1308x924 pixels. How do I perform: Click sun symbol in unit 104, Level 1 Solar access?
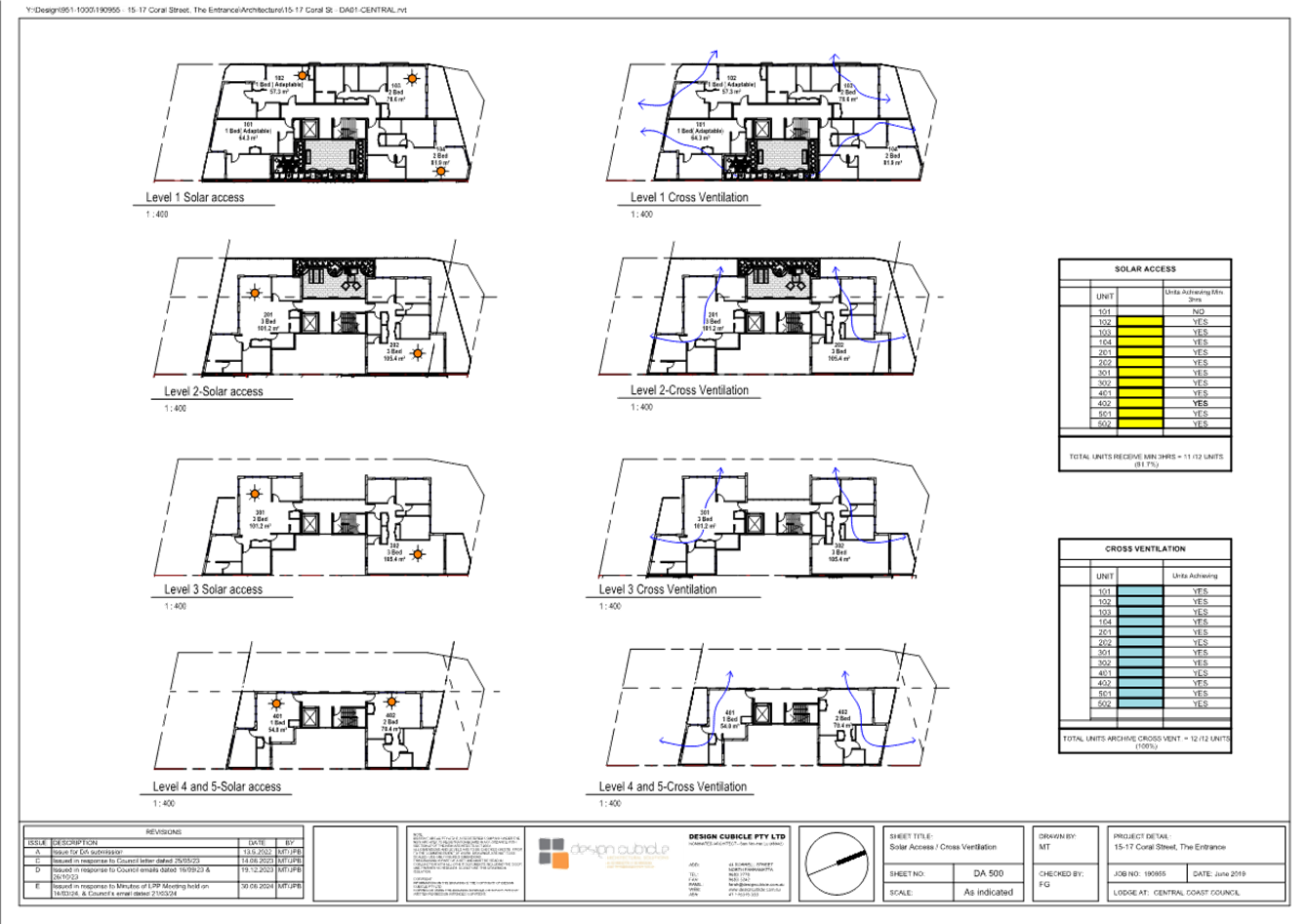(x=440, y=171)
